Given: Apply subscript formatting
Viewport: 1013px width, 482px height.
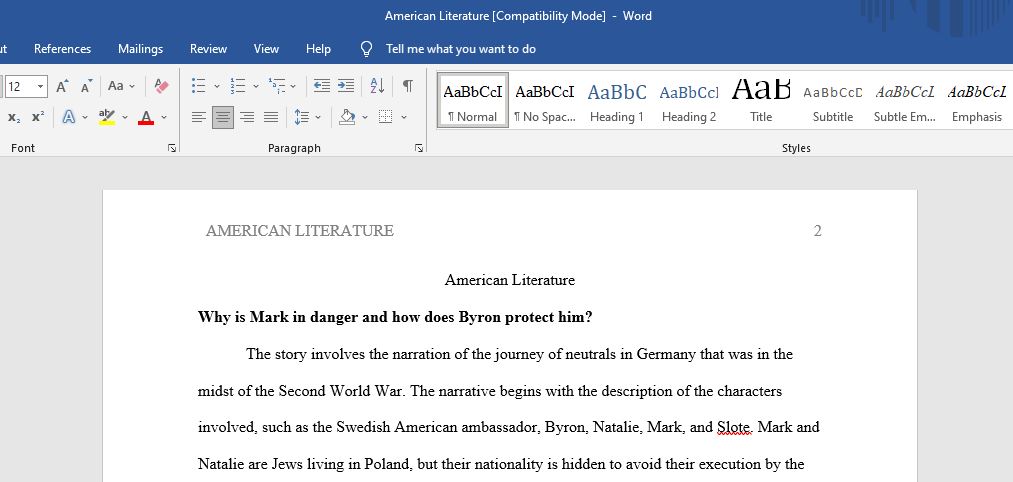Looking at the screenshot, I should [x=14, y=117].
